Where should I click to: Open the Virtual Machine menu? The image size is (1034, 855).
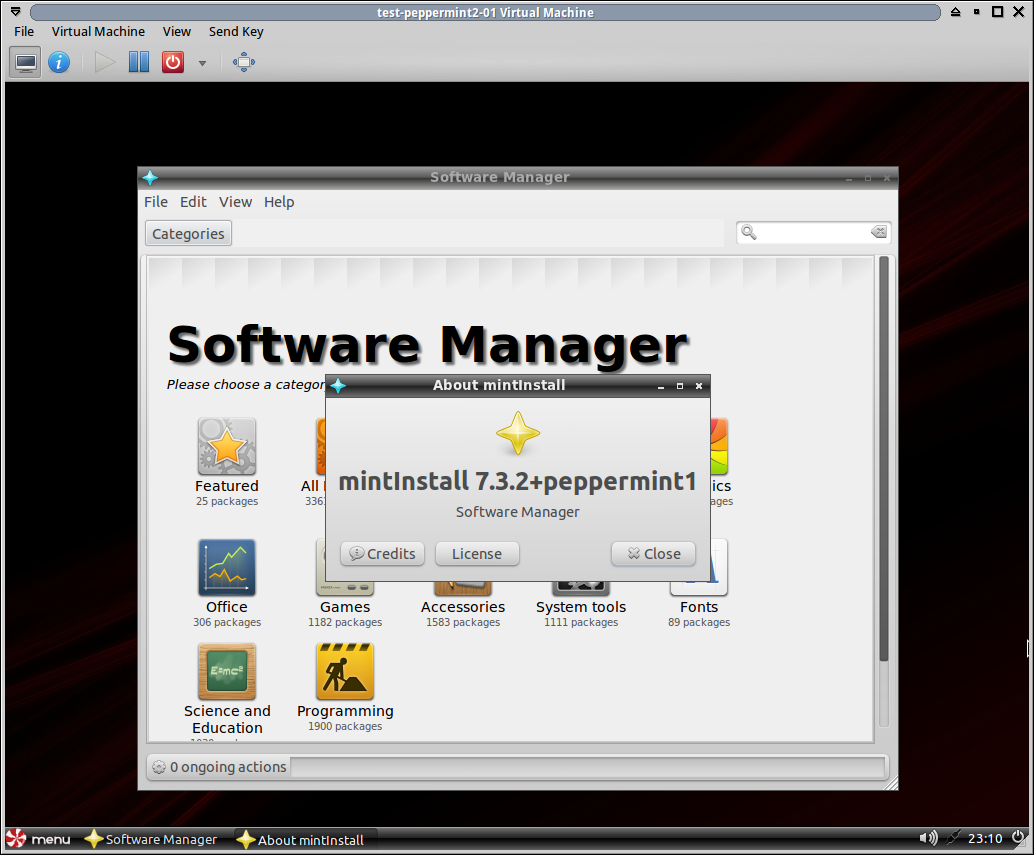98,32
